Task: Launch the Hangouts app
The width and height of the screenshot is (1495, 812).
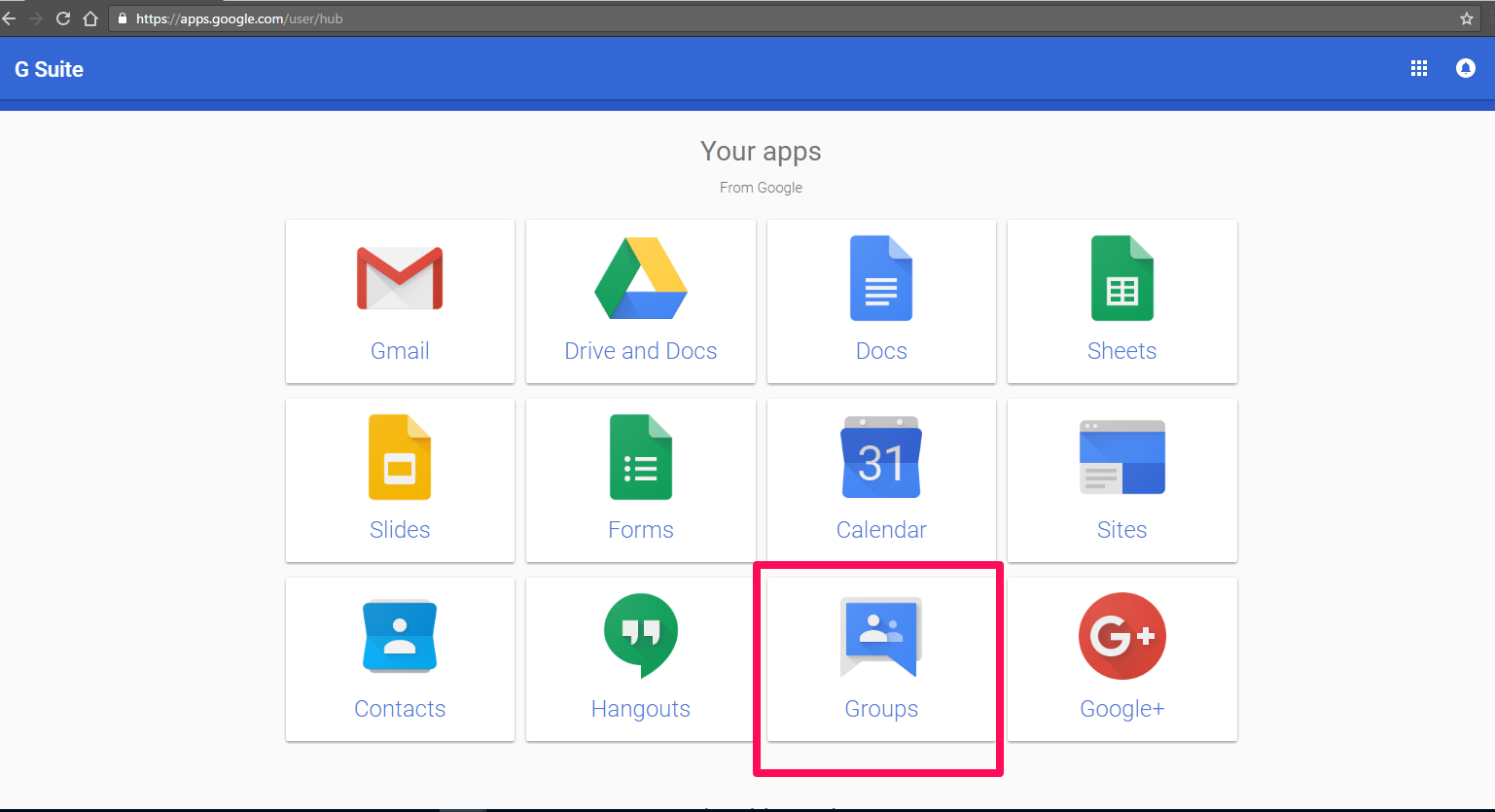Action: pos(640,659)
